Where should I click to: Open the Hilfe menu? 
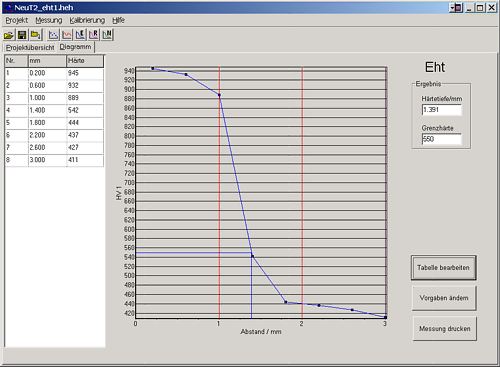pos(118,20)
